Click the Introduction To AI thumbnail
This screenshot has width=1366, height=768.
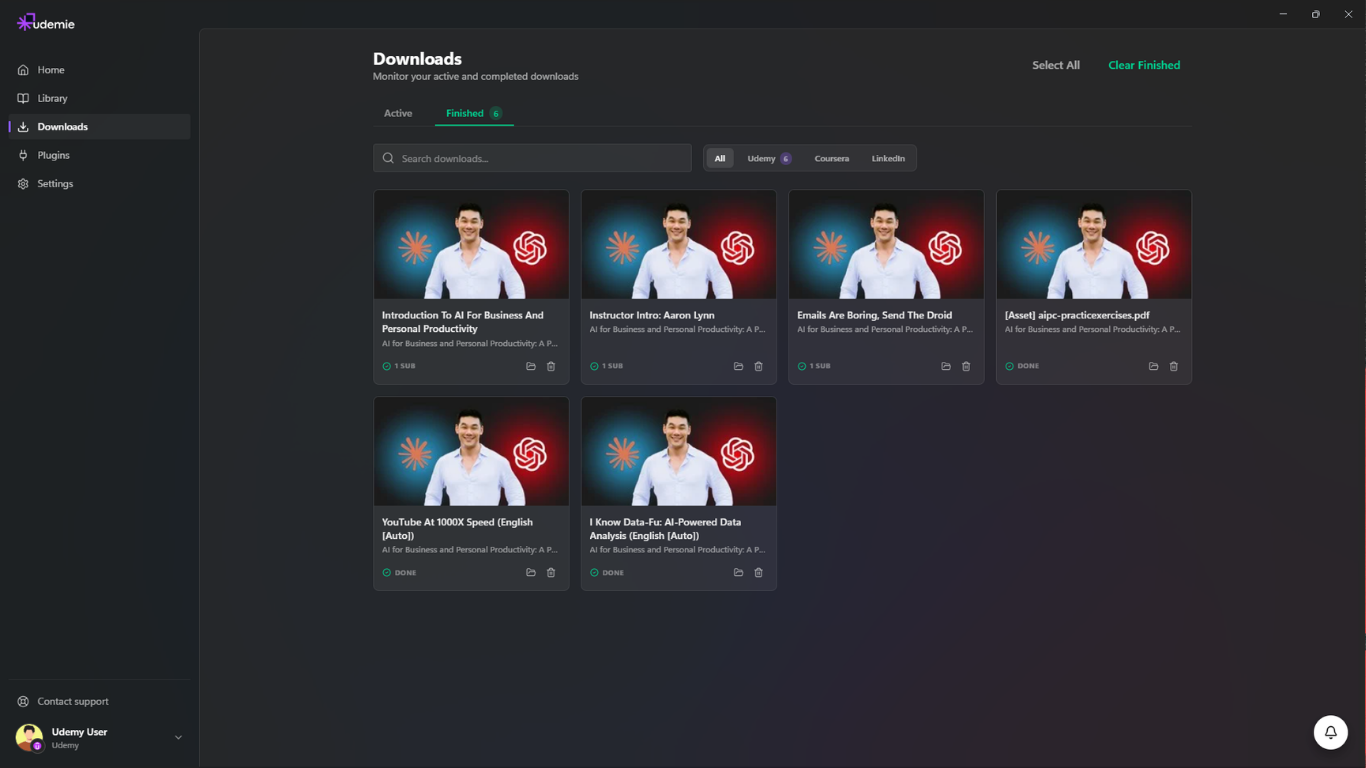471,245
